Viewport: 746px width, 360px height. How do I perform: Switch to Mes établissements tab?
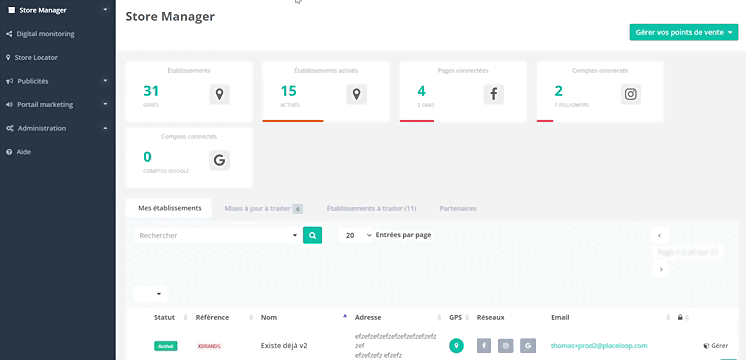point(169,208)
